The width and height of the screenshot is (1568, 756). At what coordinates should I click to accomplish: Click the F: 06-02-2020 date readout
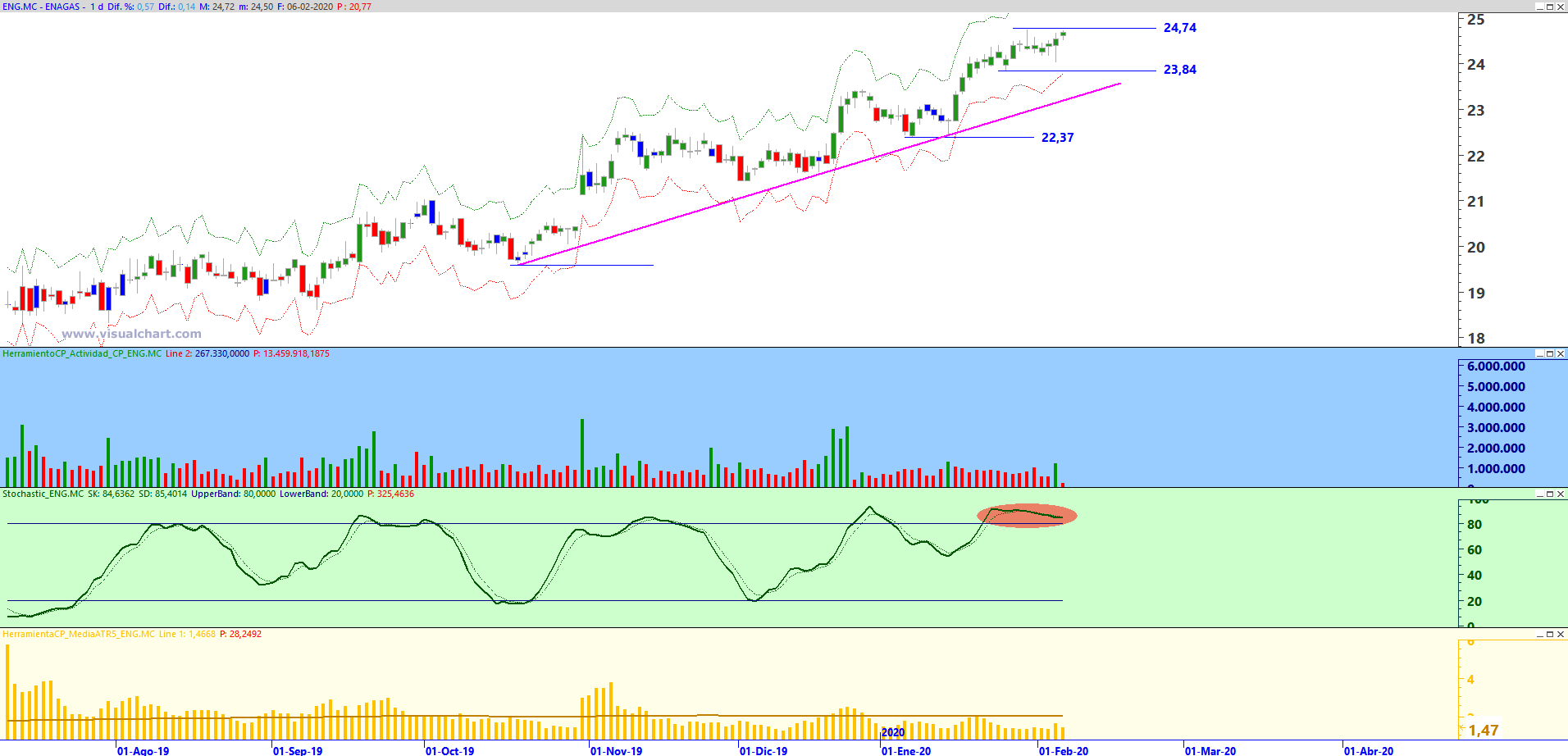[x=305, y=7]
